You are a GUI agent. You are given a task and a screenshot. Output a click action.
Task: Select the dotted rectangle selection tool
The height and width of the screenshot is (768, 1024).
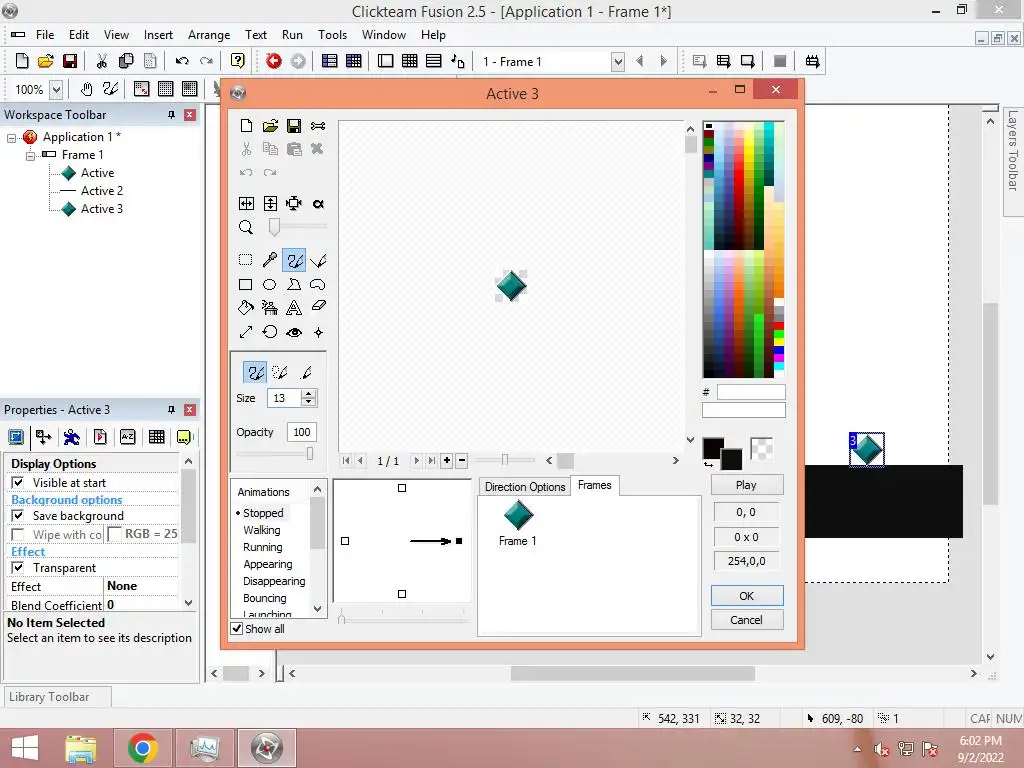[x=246, y=260]
